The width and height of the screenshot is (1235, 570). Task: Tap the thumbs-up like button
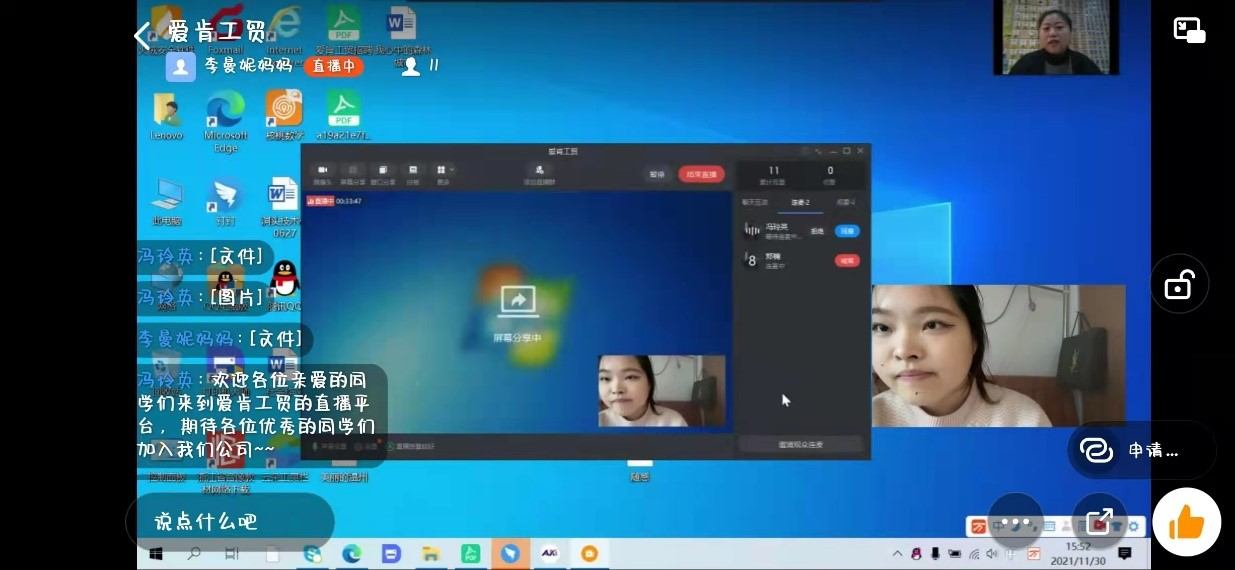click(x=1186, y=522)
